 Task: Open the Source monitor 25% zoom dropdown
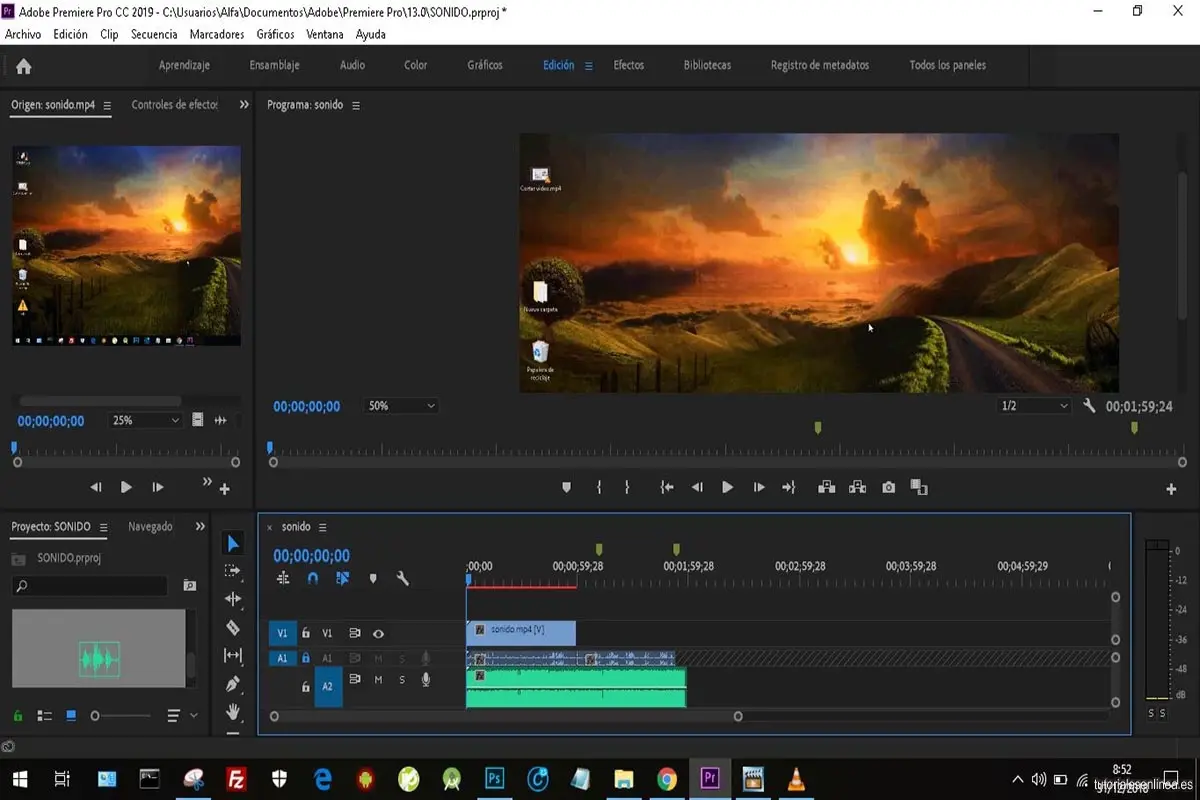point(144,420)
